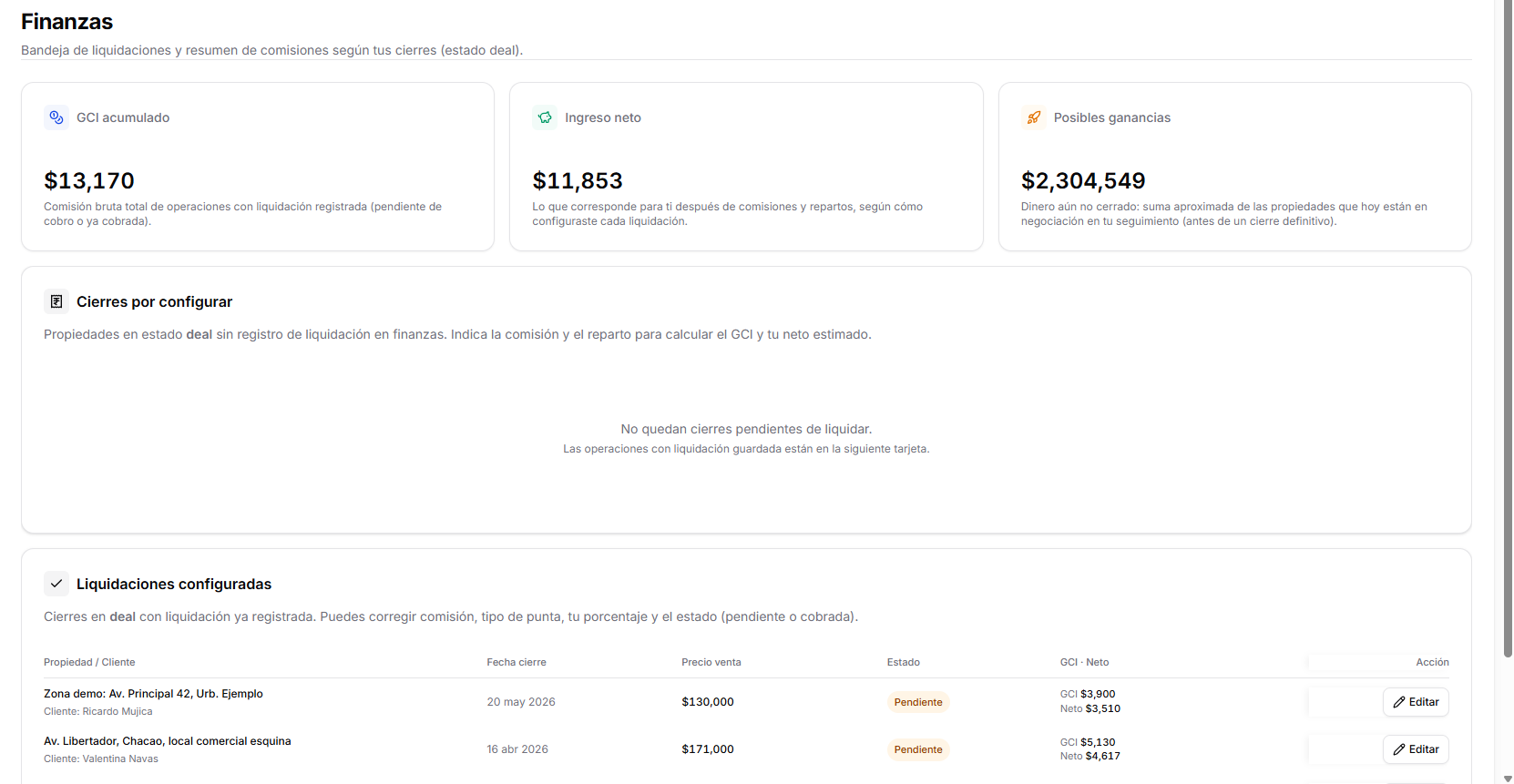Screen dimensions: 1514x784
Task: Click the Ingreso neto piggy bank icon
Action: (x=545, y=117)
